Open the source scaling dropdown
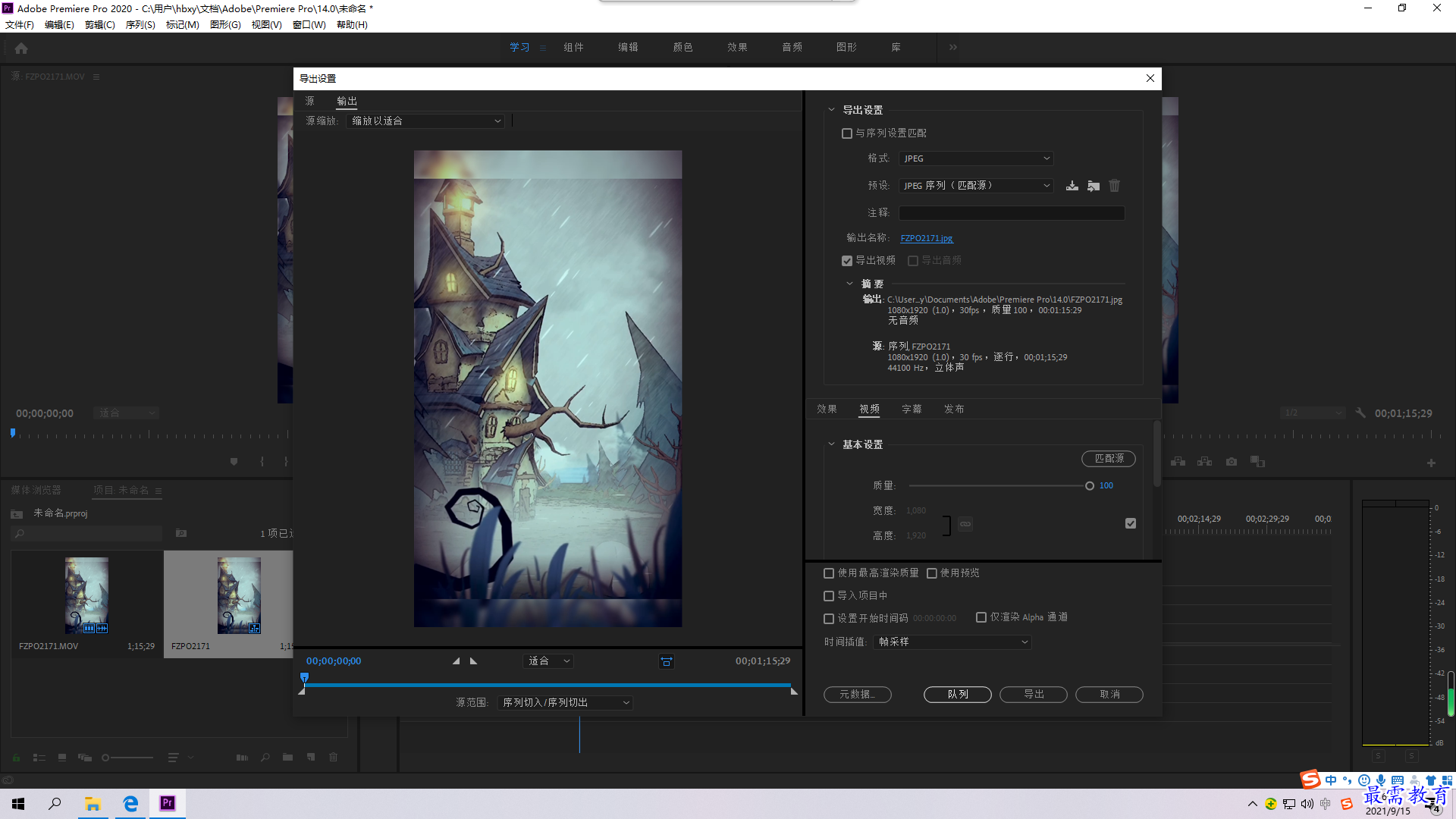Screen dimensions: 1456x819 425,121
